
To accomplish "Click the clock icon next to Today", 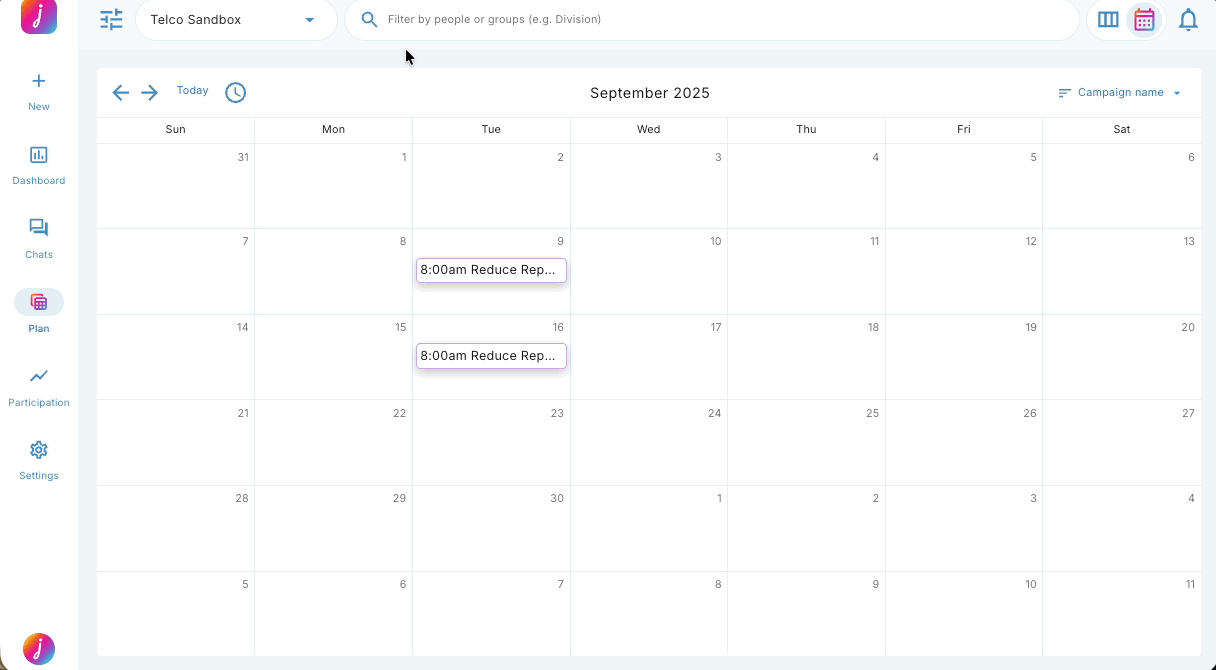I will 235,92.
